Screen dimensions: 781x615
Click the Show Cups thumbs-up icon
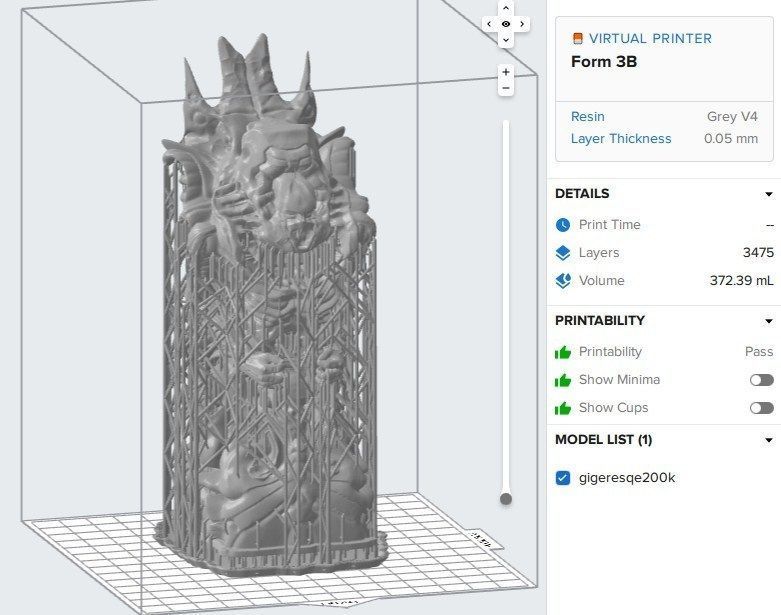tap(563, 408)
